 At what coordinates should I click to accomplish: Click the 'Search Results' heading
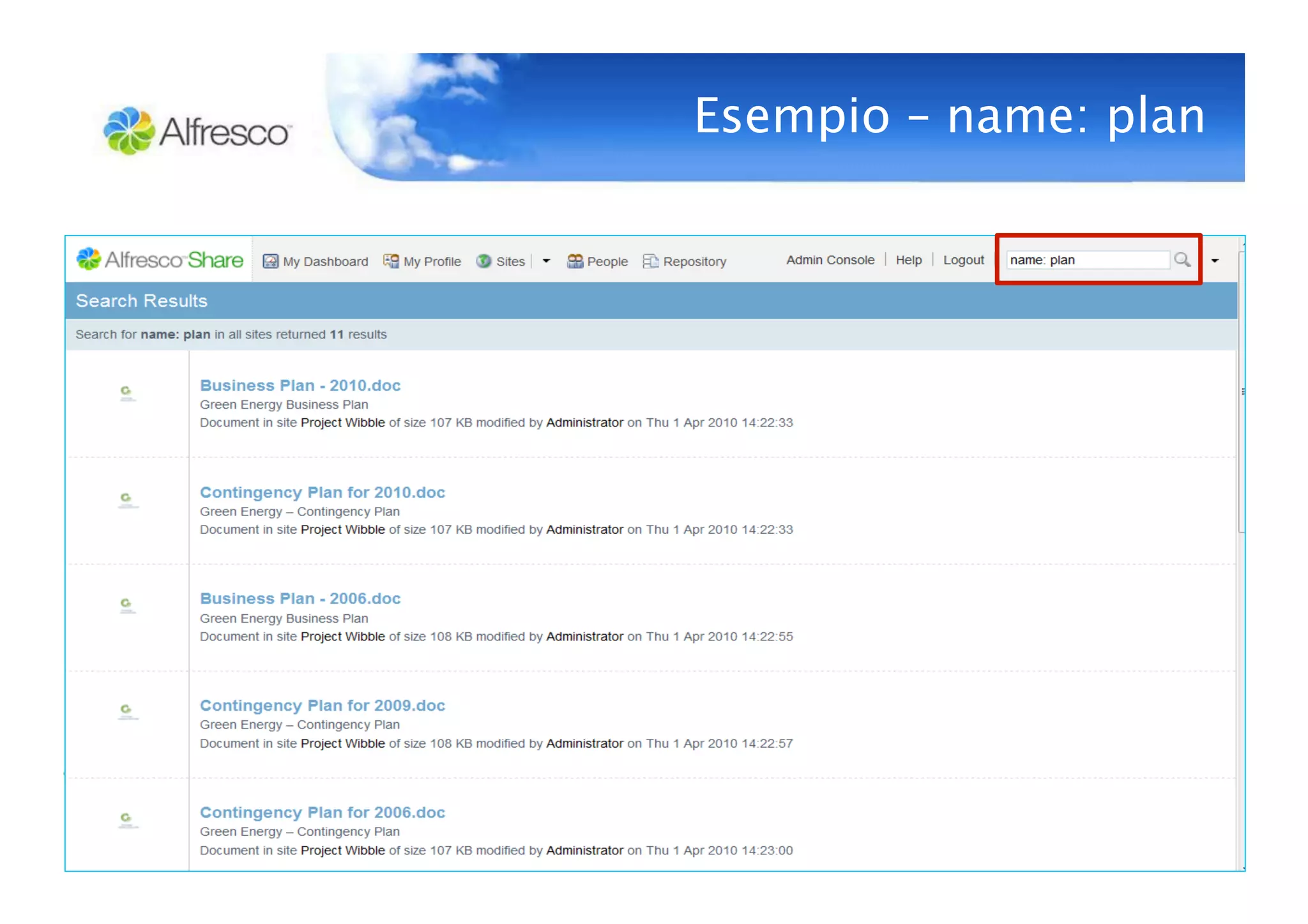(x=142, y=301)
